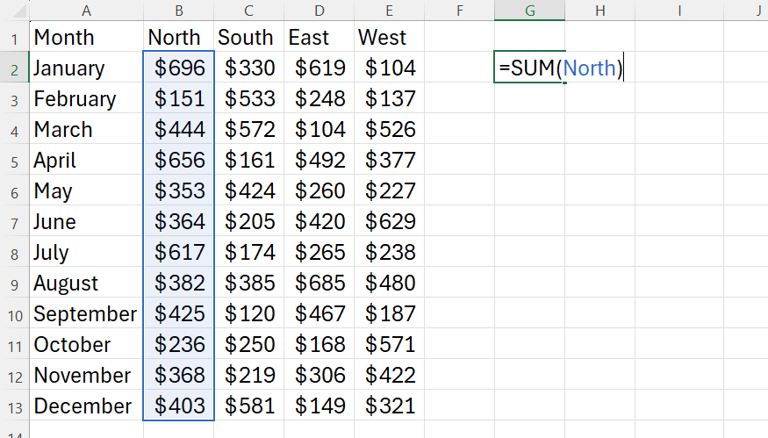768x438 pixels.
Task: Click the January North value $696
Action: click(179, 67)
